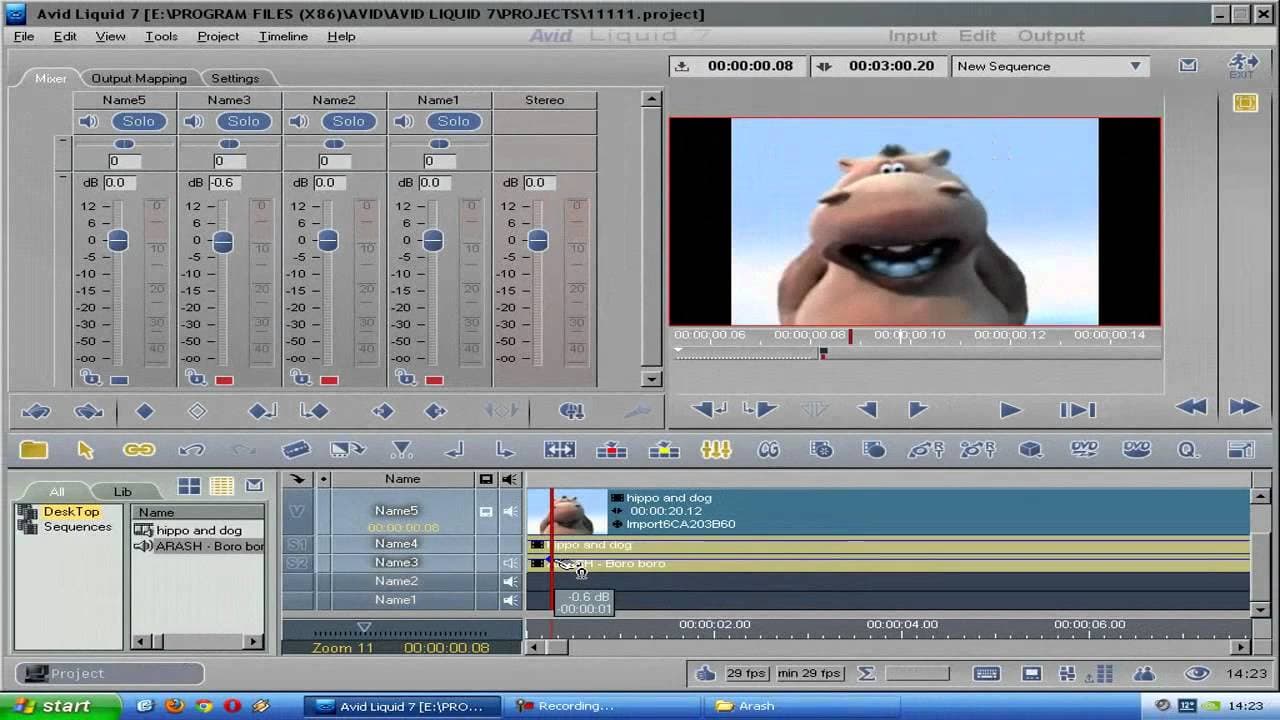Launch Internet Explorer from the quick launch bar

pos(145,706)
